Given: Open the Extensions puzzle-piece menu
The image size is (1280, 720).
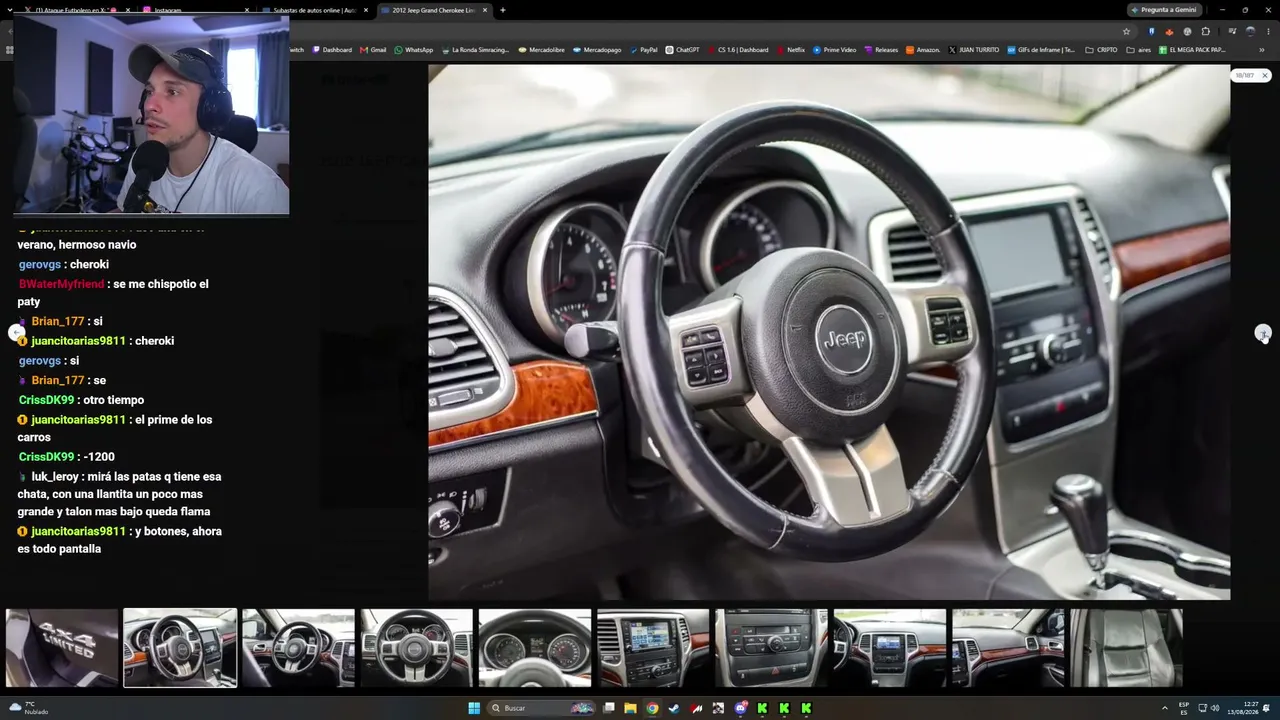Looking at the screenshot, I should (1206, 31).
